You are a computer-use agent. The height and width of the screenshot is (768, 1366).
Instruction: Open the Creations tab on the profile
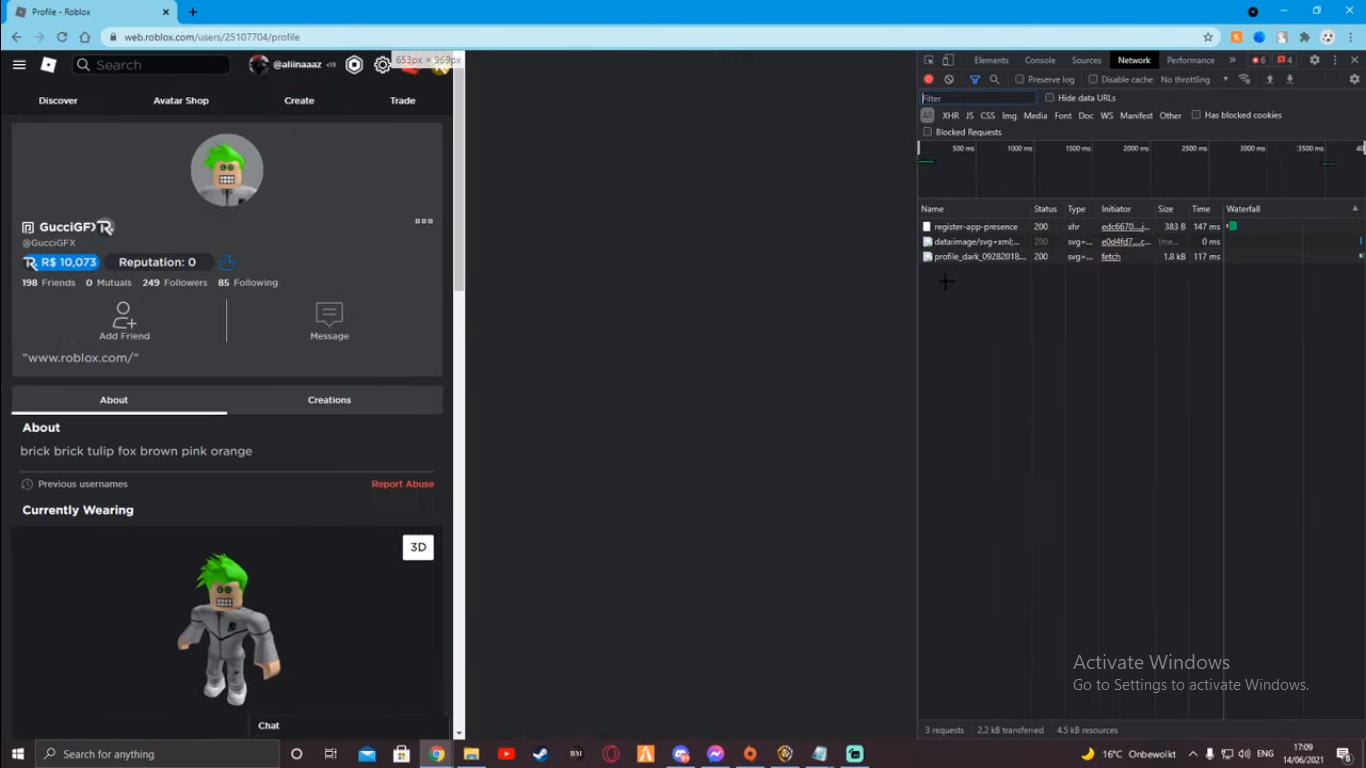[x=329, y=400]
